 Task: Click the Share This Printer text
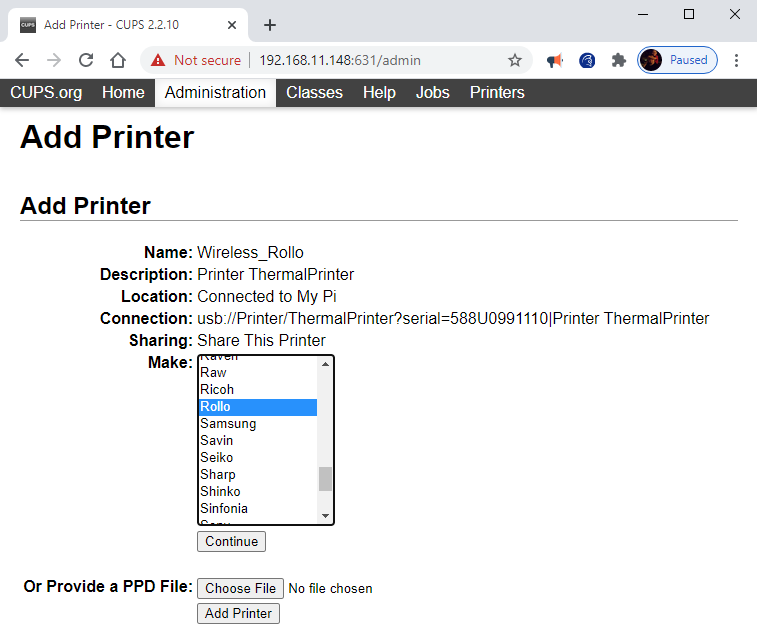(262, 341)
